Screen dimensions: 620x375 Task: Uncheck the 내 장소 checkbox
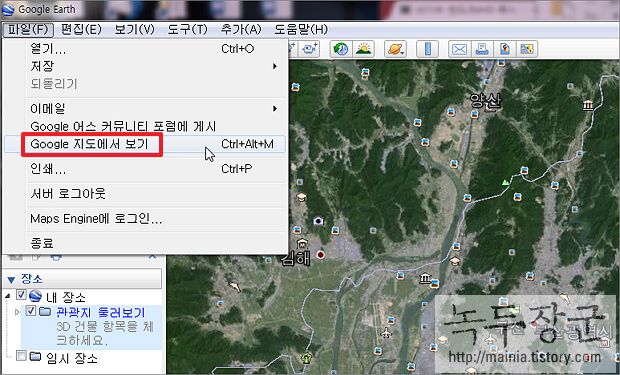point(21,295)
